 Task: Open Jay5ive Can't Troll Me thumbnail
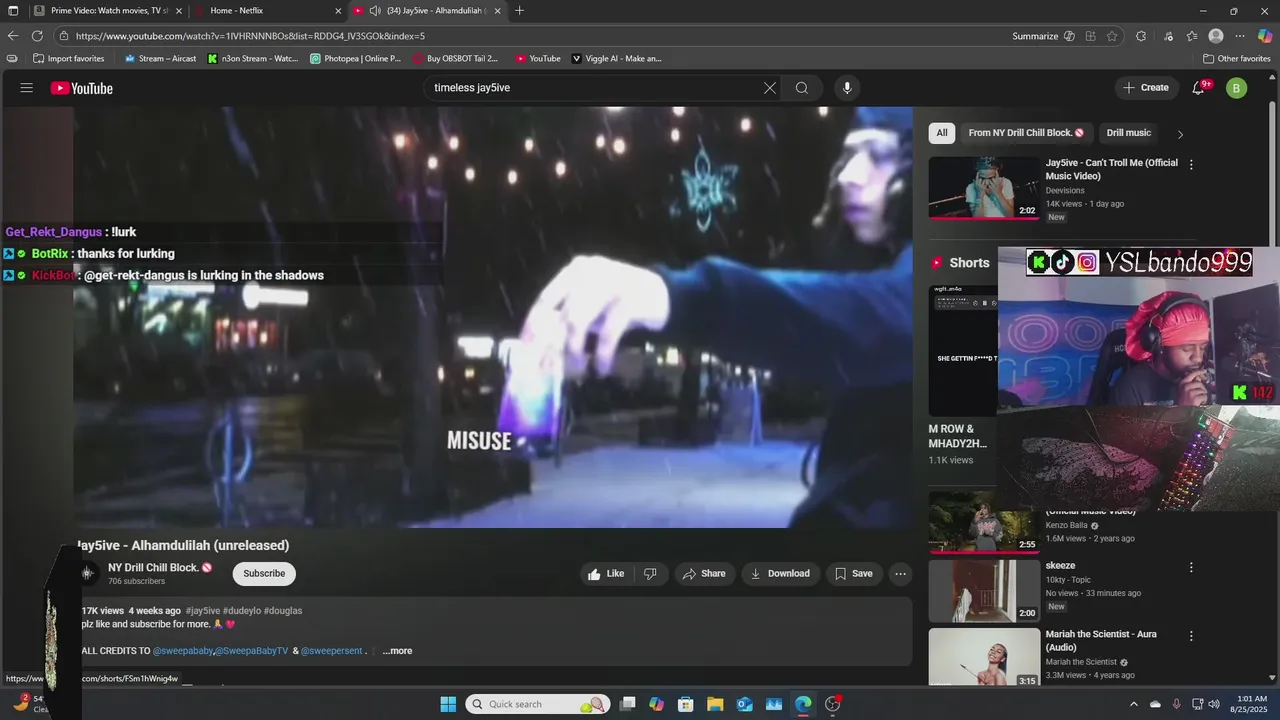tap(984, 187)
